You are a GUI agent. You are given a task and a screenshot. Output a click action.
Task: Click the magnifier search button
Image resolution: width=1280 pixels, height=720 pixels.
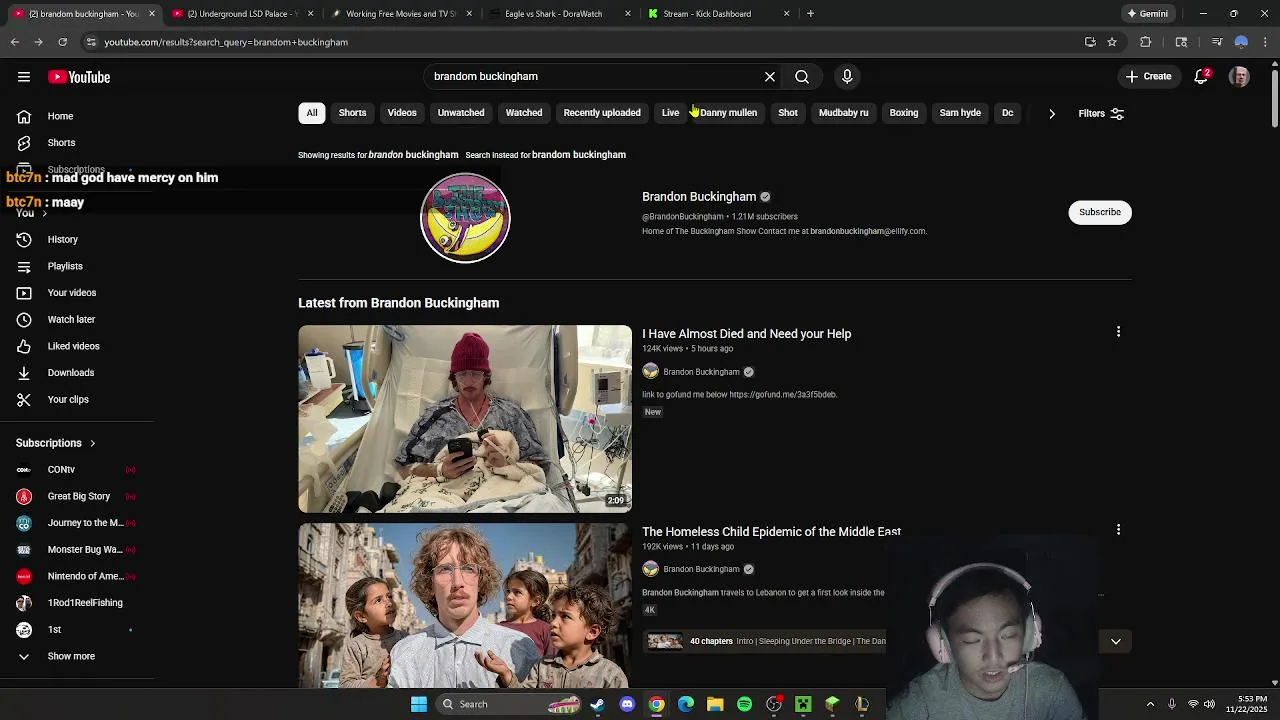[802, 76]
